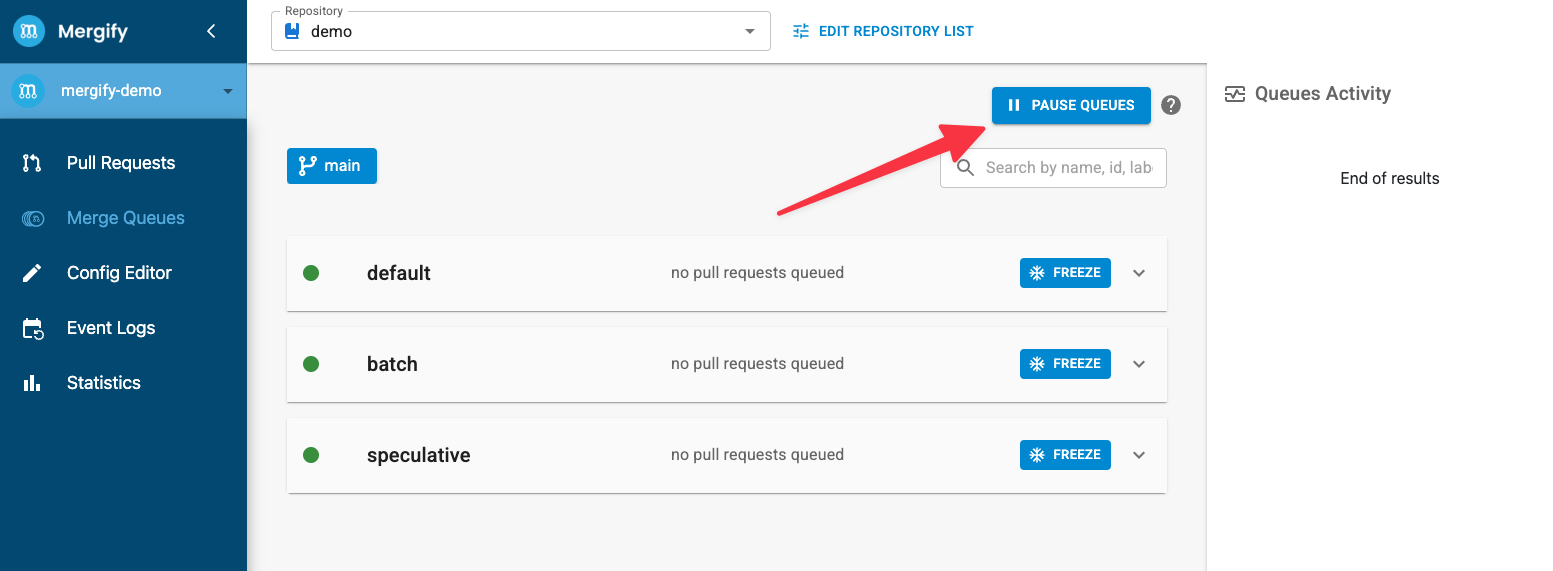Click the speculative queue name
The image size is (1553, 571).
pyautogui.click(x=418, y=455)
